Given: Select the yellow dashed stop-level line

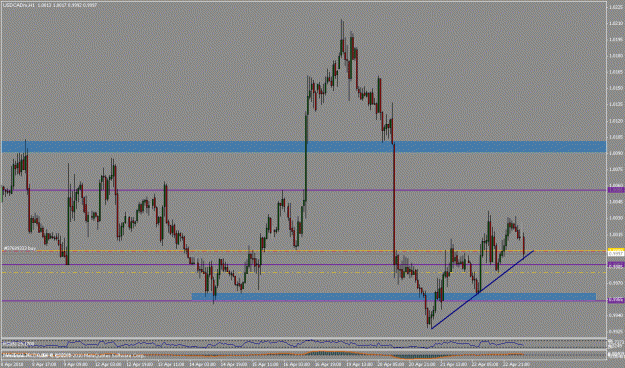Looking at the screenshot, I should tap(304, 272).
